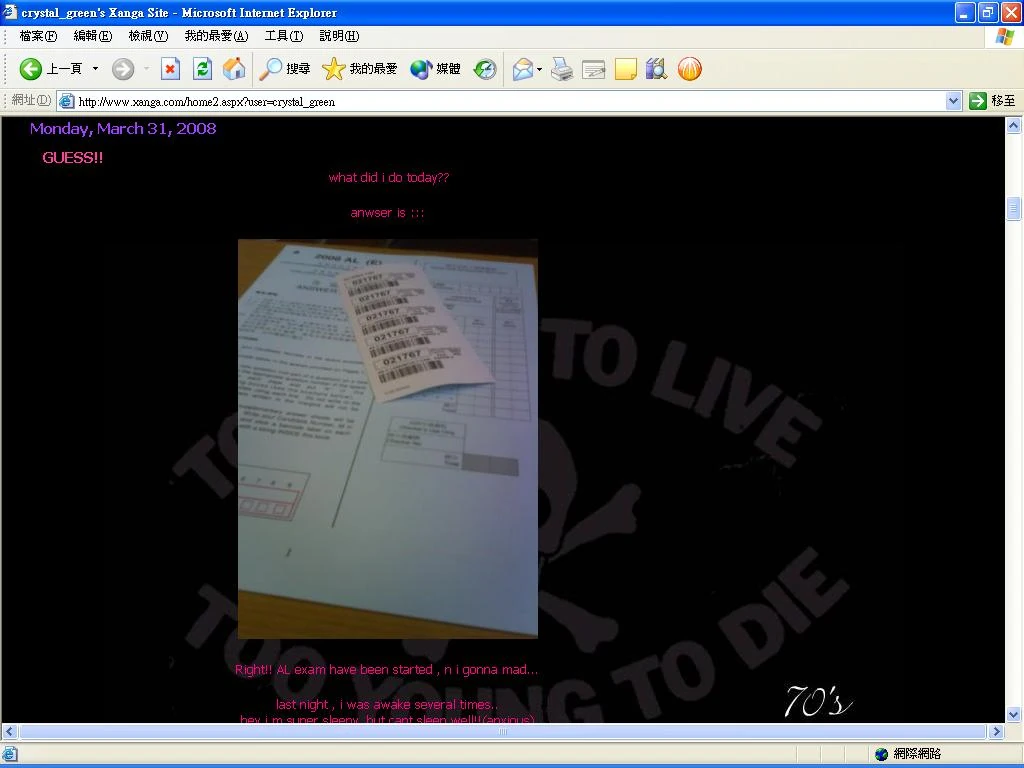Click the vertical scrollbar up arrow
This screenshot has height=768, width=1024.
pos(1014,126)
